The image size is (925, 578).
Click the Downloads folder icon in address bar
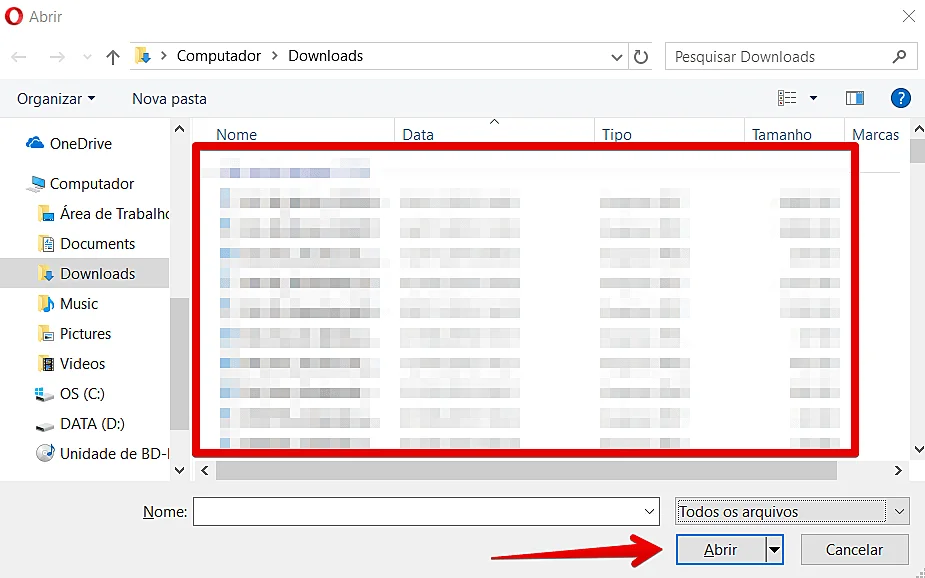click(143, 55)
